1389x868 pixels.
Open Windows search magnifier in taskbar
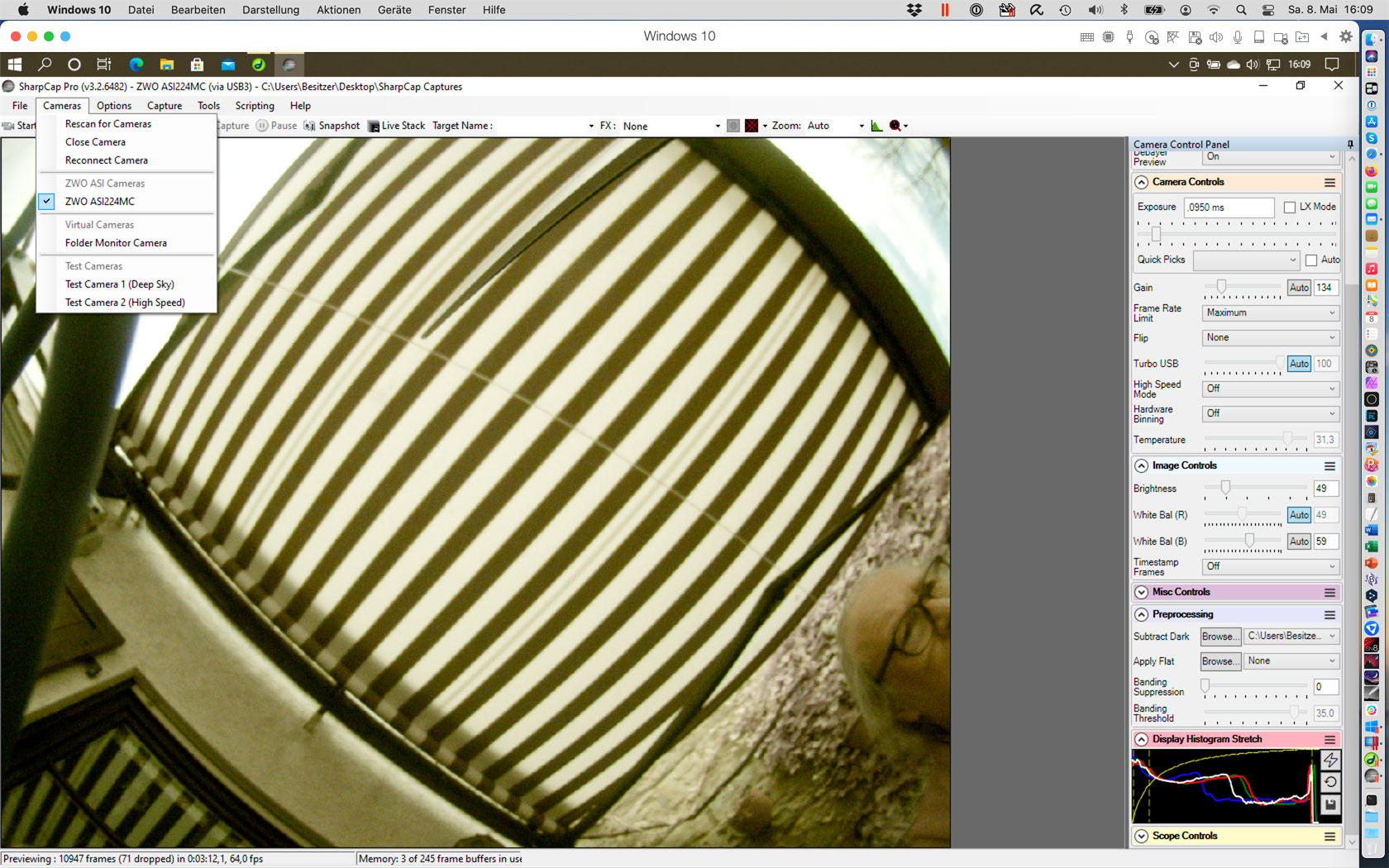click(45, 64)
